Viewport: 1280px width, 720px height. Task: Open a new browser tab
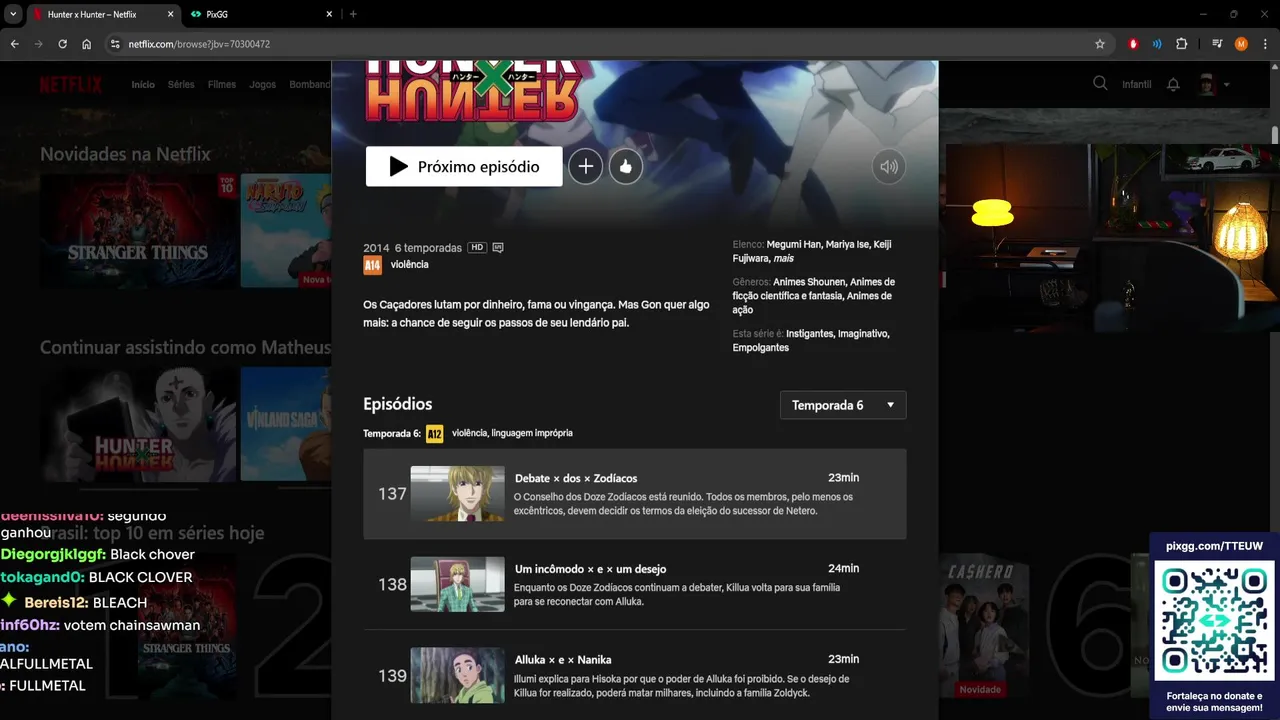(353, 14)
